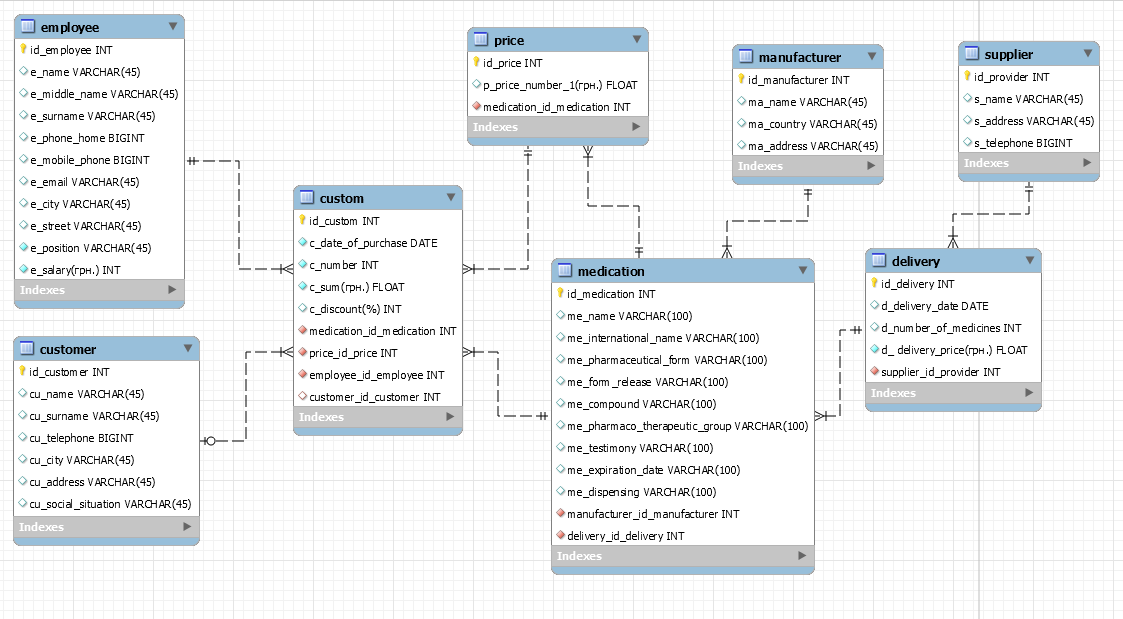Select the e_mobile_phone BIGINT column

(100, 160)
